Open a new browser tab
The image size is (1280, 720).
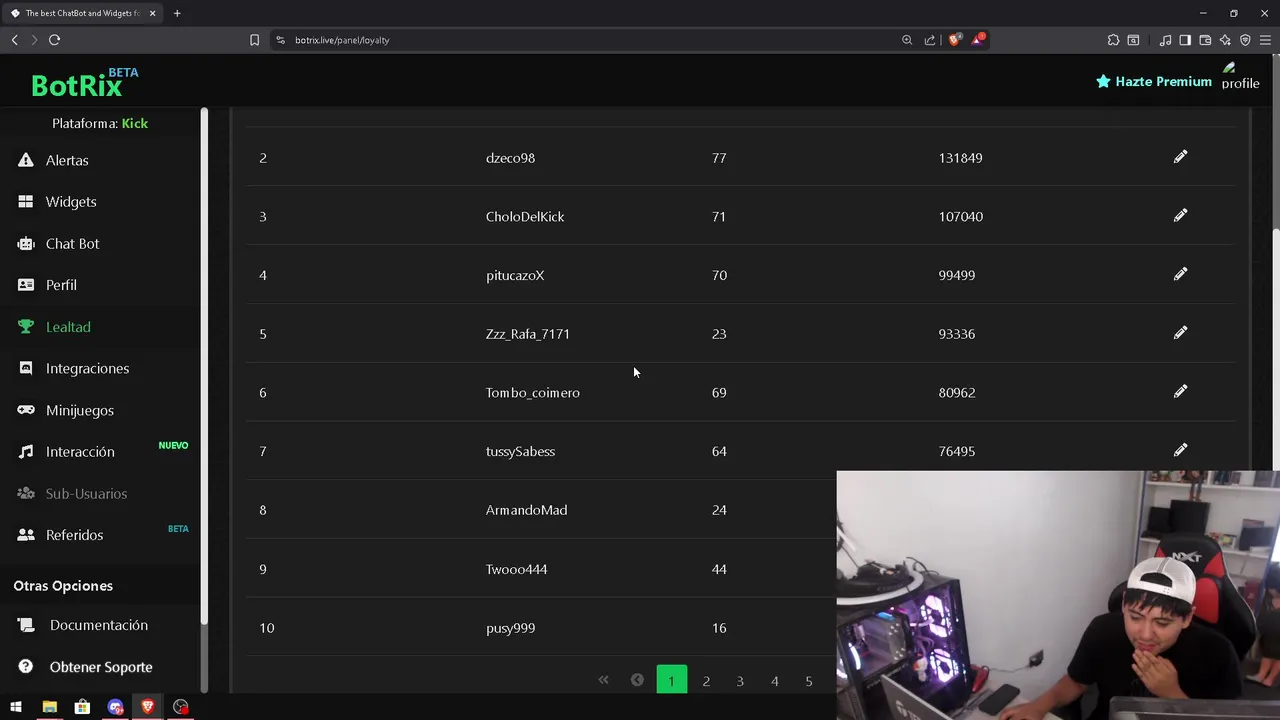[177, 13]
